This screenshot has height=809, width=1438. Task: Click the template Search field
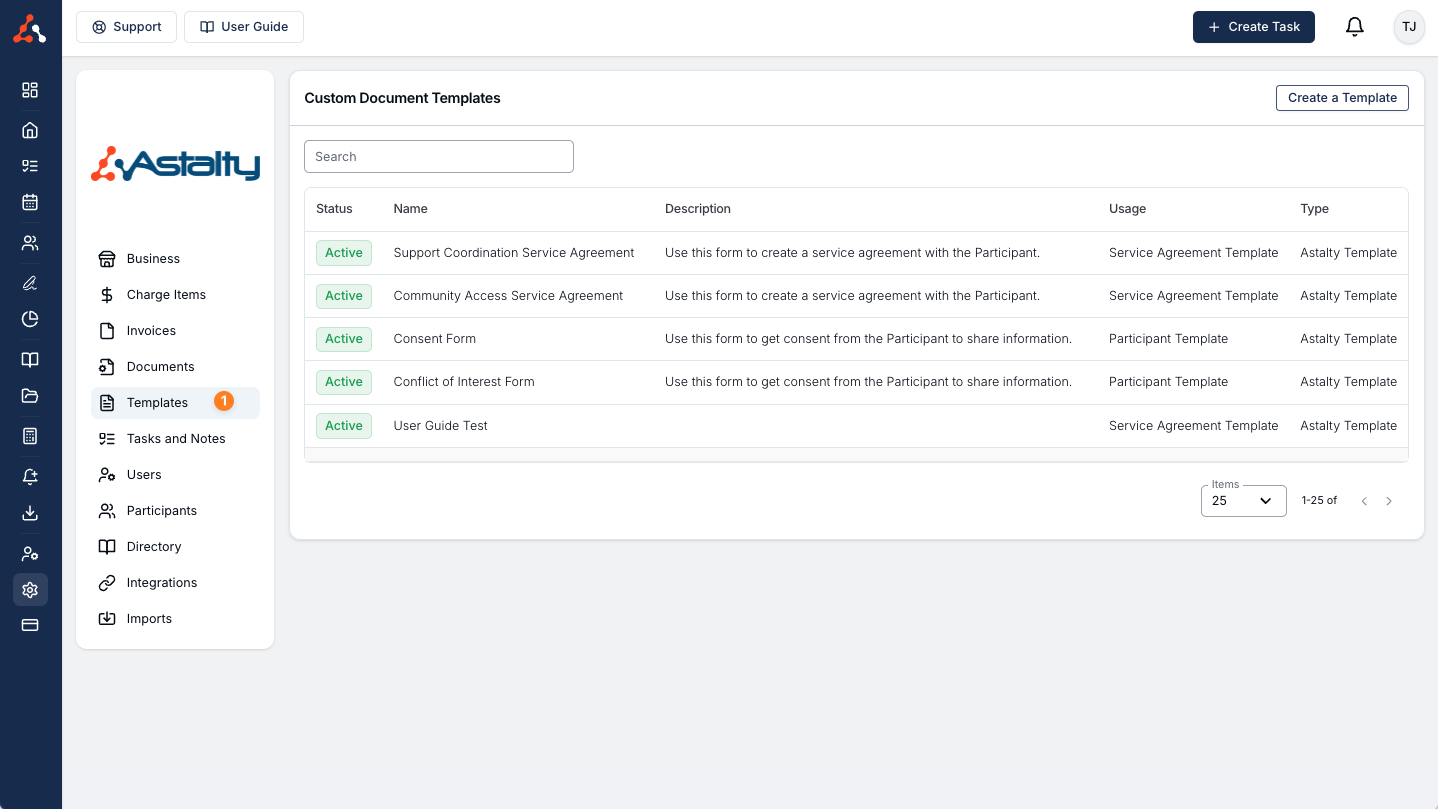(x=439, y=157)
